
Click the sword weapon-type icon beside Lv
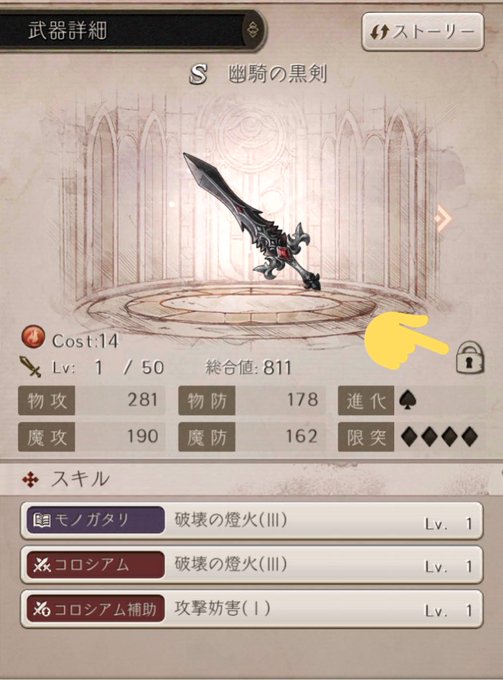pyautogui.click(x=30, y=366)
